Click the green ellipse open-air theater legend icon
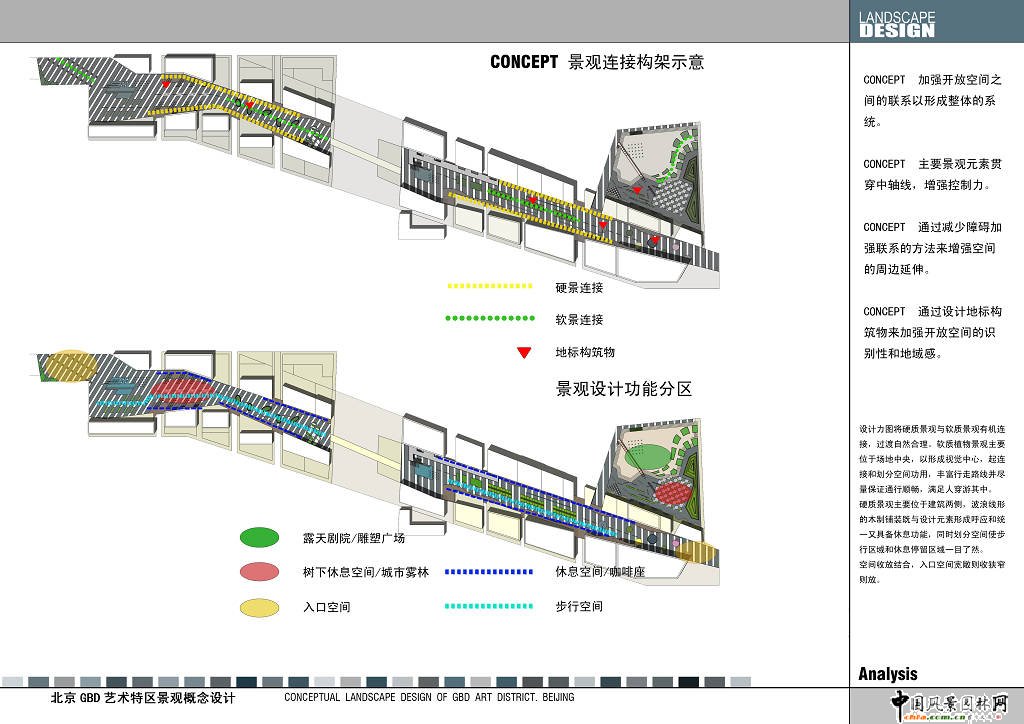 (259, 538)
